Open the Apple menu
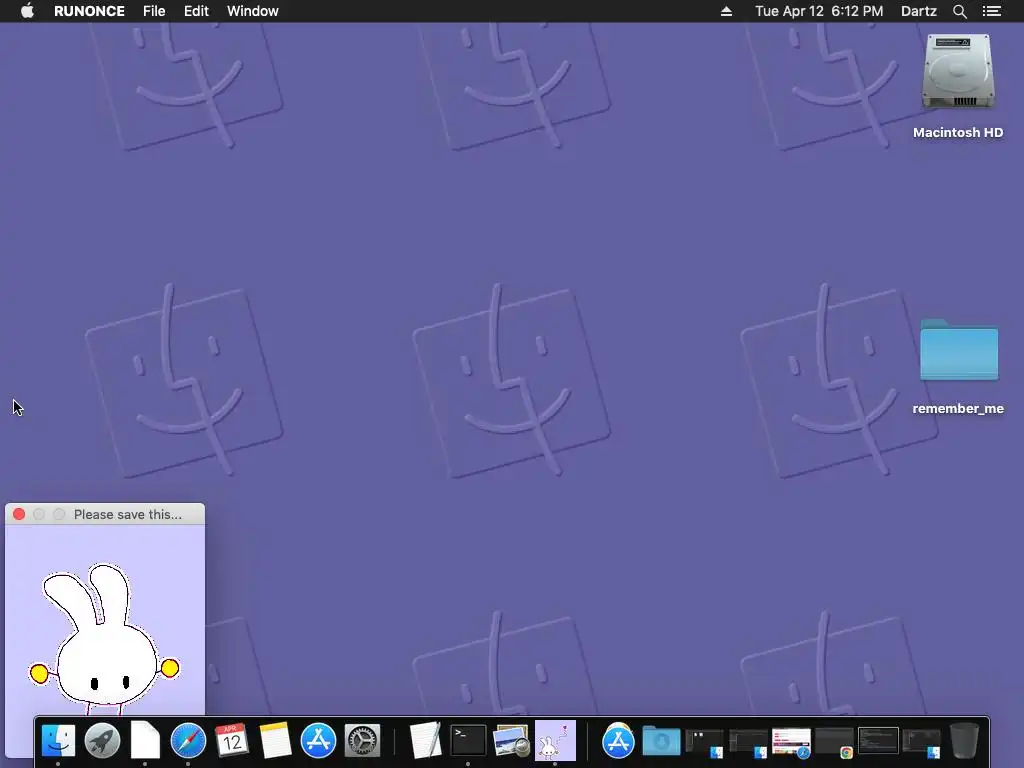Viewport: 1024px width, 768px height. 27,11
